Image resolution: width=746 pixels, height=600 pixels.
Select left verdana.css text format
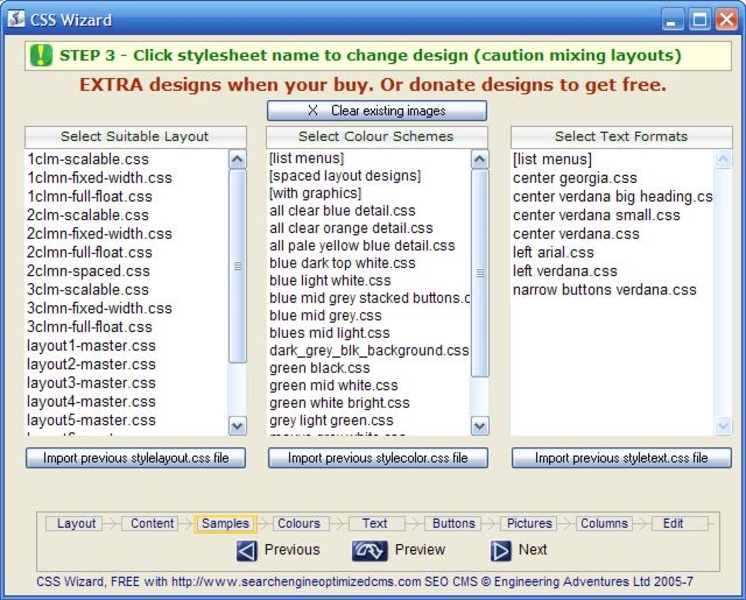[565, 271]
